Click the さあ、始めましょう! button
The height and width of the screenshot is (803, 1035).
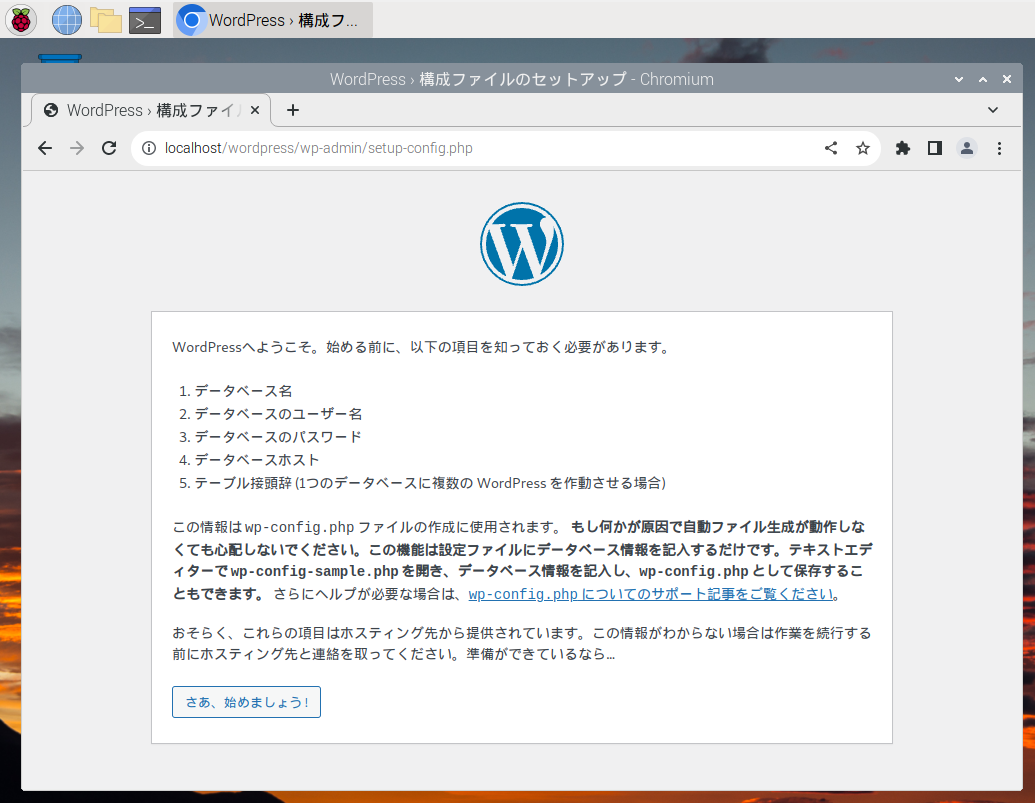tap(246, 702)
